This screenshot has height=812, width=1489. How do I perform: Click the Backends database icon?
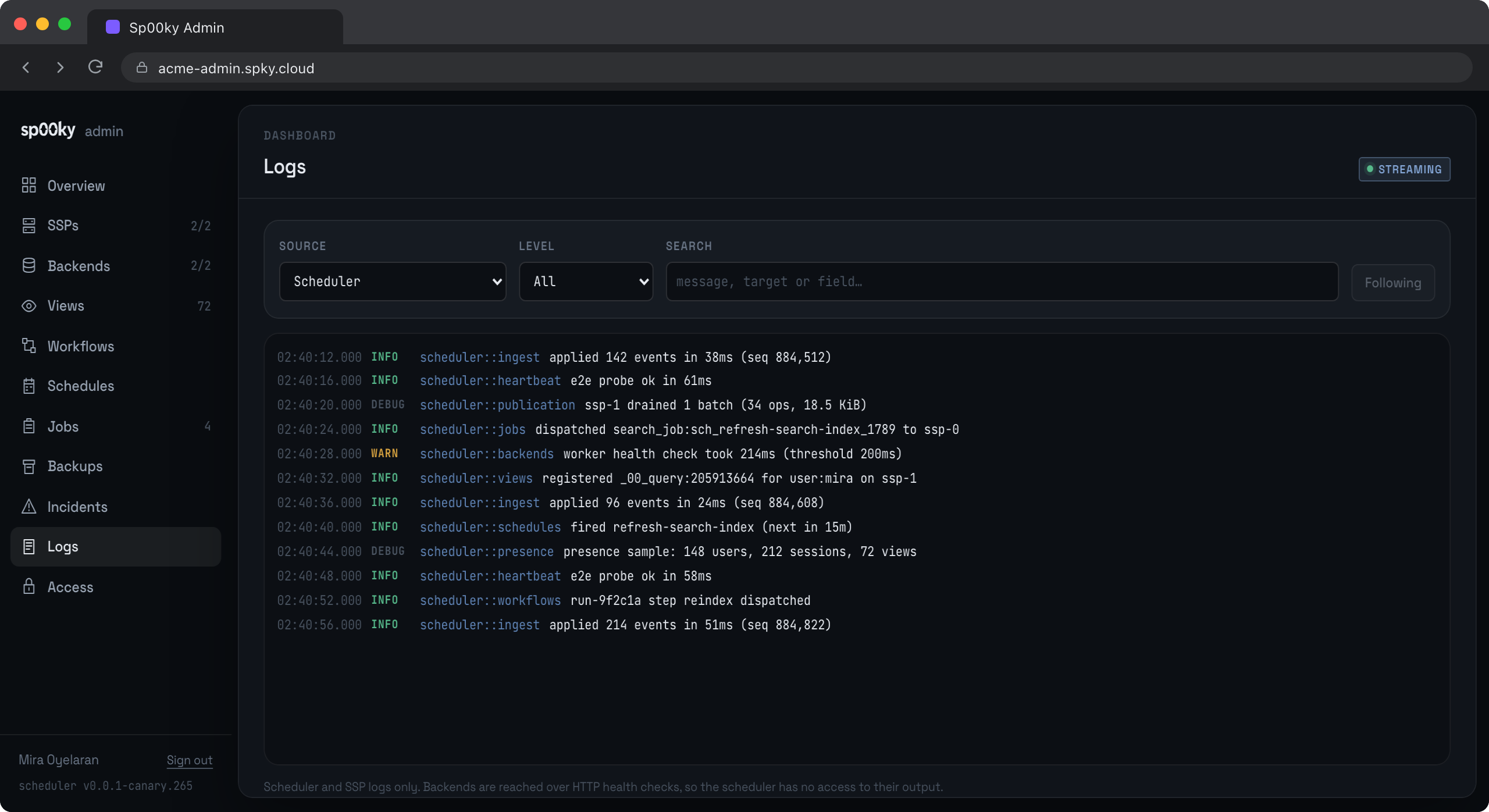tap(29, 266)
